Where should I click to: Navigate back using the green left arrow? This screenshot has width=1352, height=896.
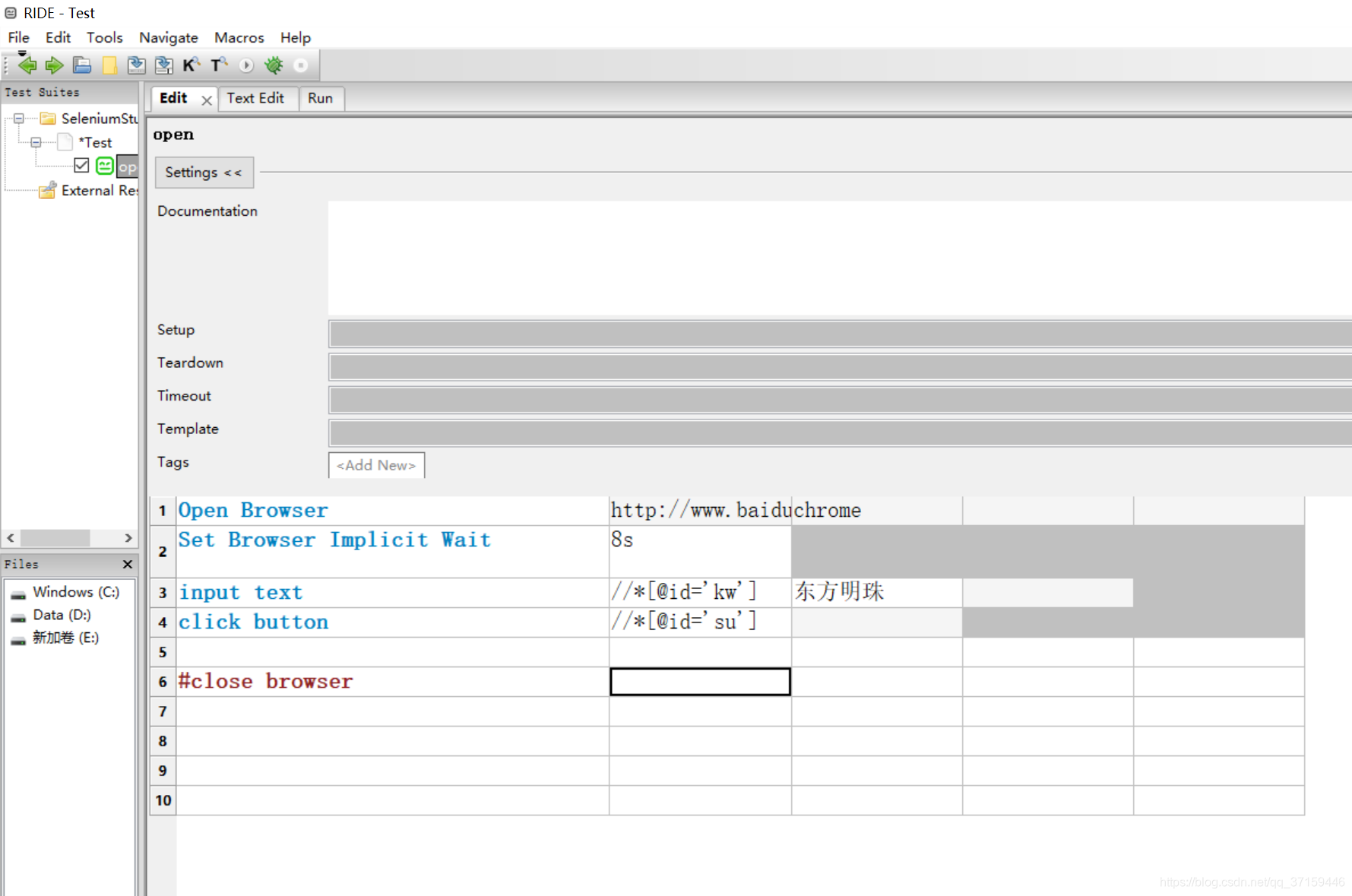point(27,65)
